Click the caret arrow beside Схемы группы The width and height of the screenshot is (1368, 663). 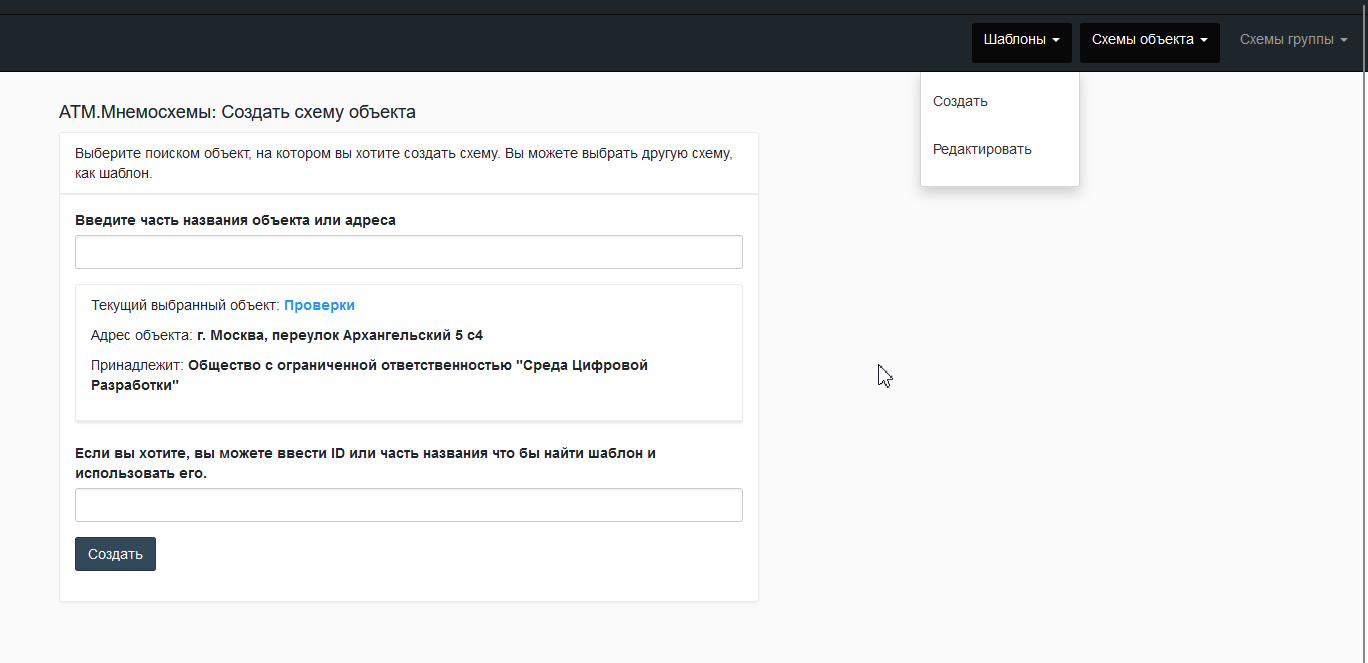pyautogui.click(x=1344, y=41)
